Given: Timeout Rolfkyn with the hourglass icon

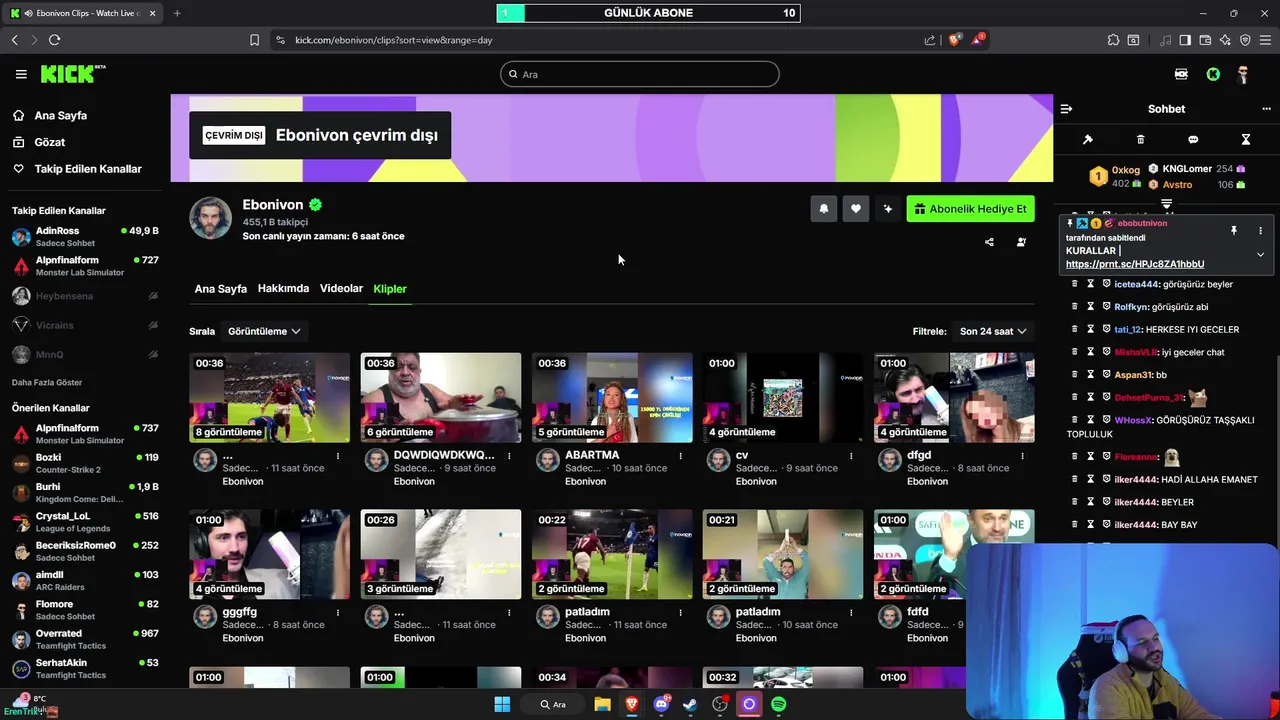Looking at the screenshot, I should pos(1091,307).
